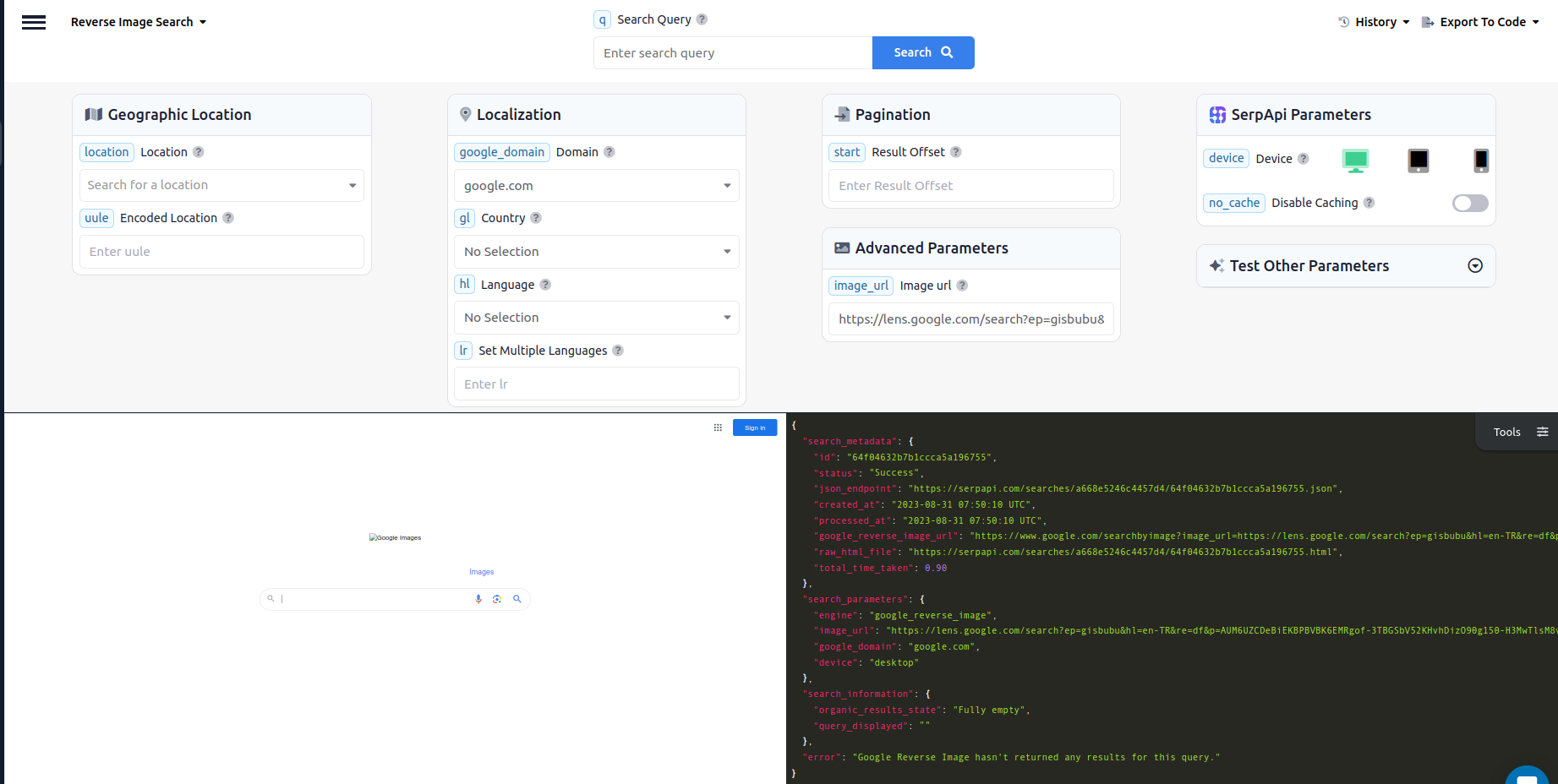1558x784 pixels.
Task: Click the Enter Result Offset input field
Action: [970, 185]
